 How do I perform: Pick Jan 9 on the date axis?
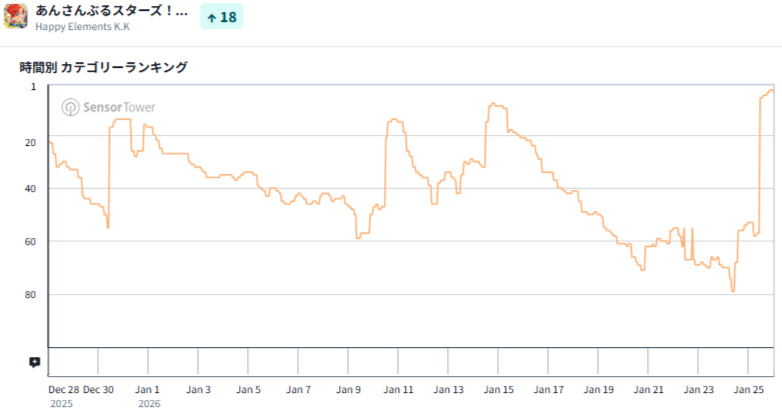click(348, 390)
